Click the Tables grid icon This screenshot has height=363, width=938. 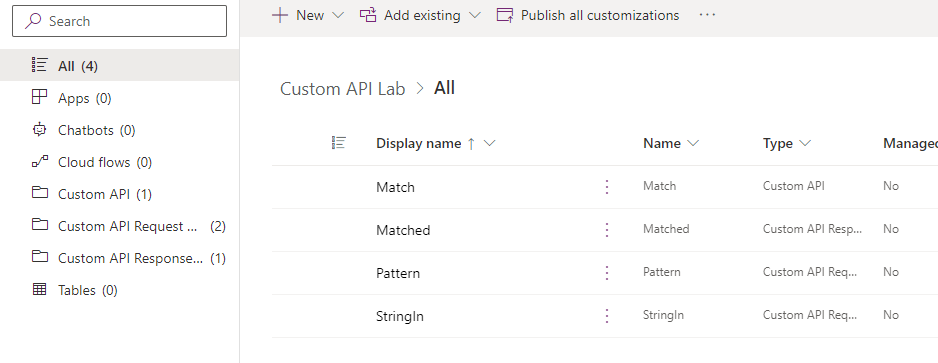[39, 289]
